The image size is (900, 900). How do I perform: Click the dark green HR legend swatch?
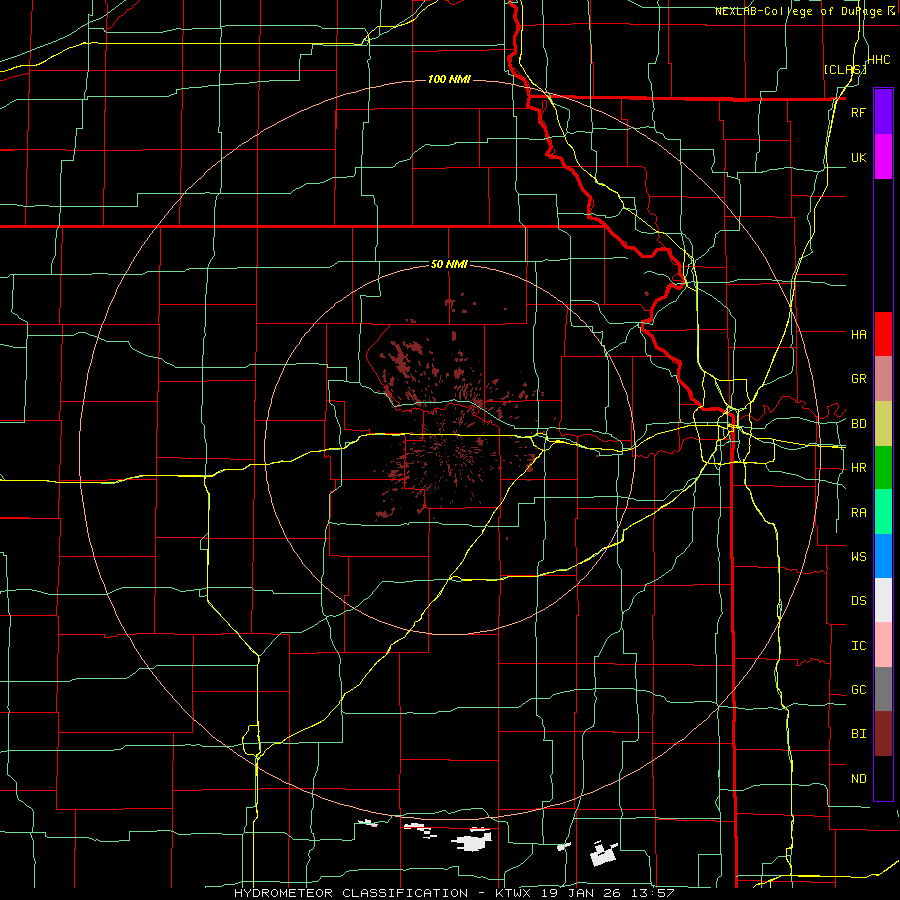[x=883, y=468]
